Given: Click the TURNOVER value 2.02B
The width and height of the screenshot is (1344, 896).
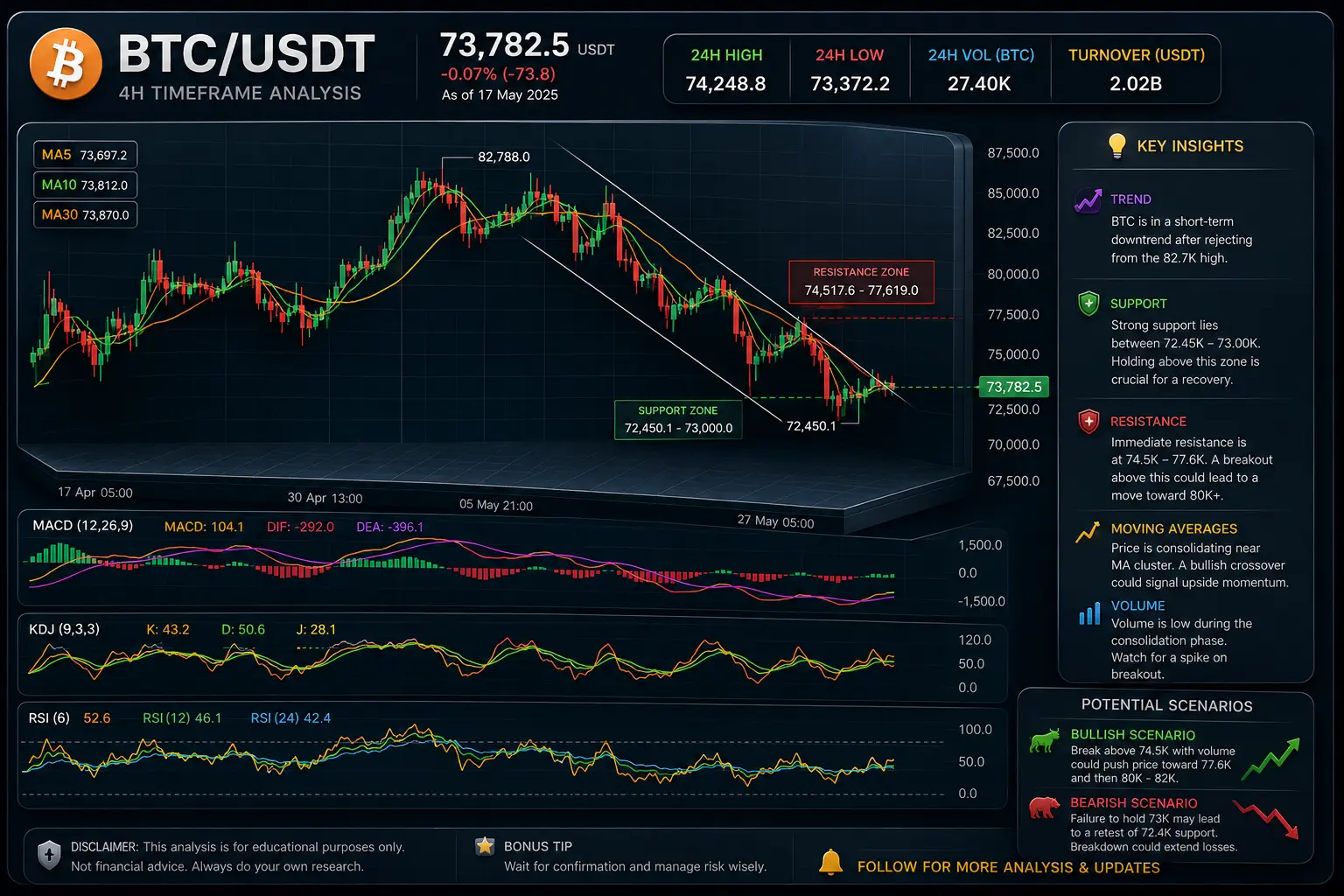Looking at the screenshot, I should [x=1136, y=84].
